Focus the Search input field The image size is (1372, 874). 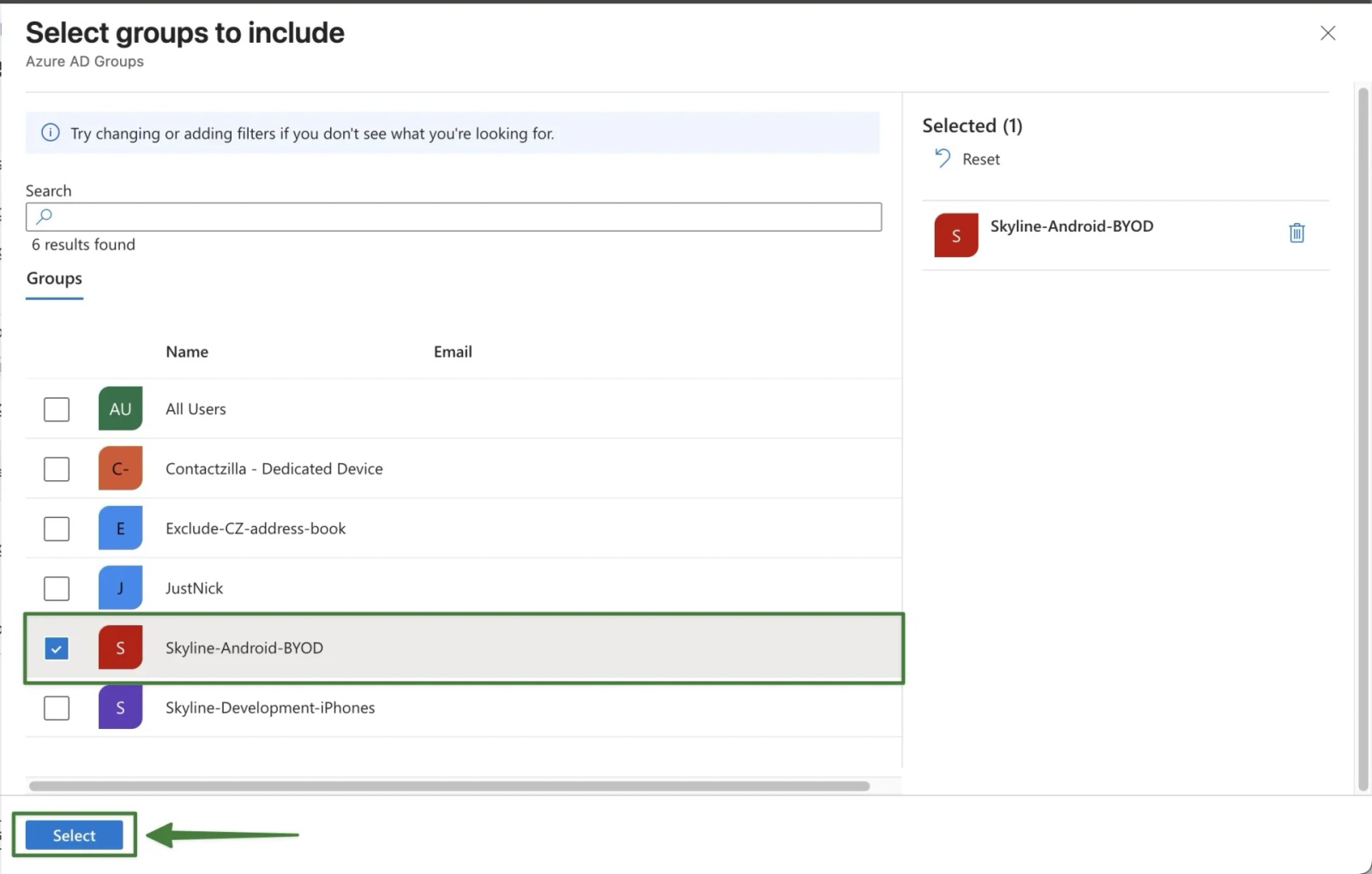pos(454,217)
